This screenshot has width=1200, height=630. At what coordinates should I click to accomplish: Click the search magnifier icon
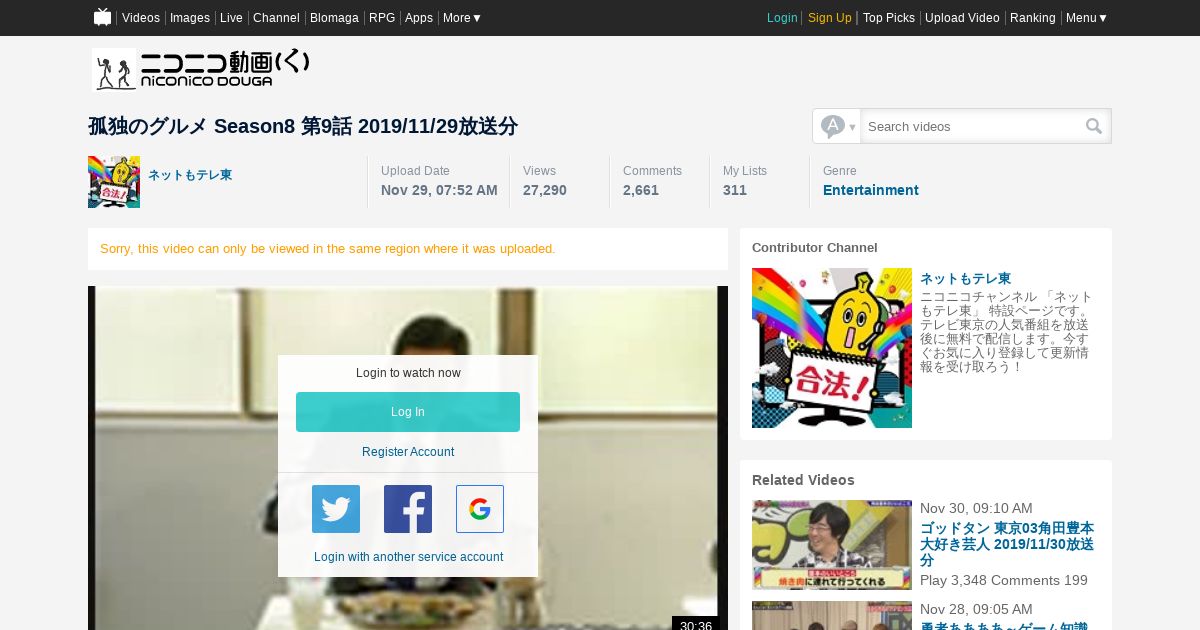pyautogui.click(x=1094, y=126)
